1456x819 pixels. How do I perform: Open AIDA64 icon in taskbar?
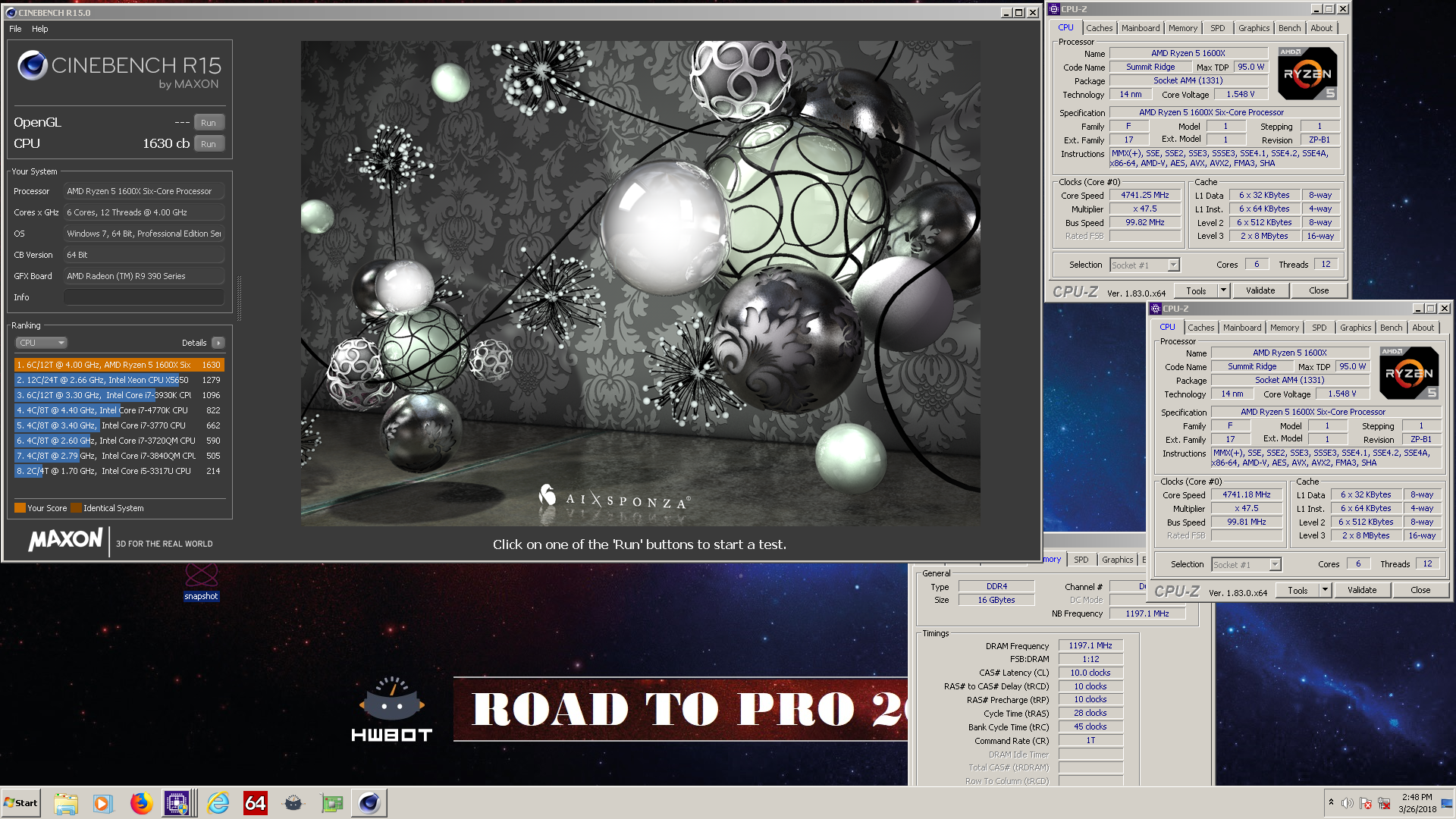pos(256,803)
